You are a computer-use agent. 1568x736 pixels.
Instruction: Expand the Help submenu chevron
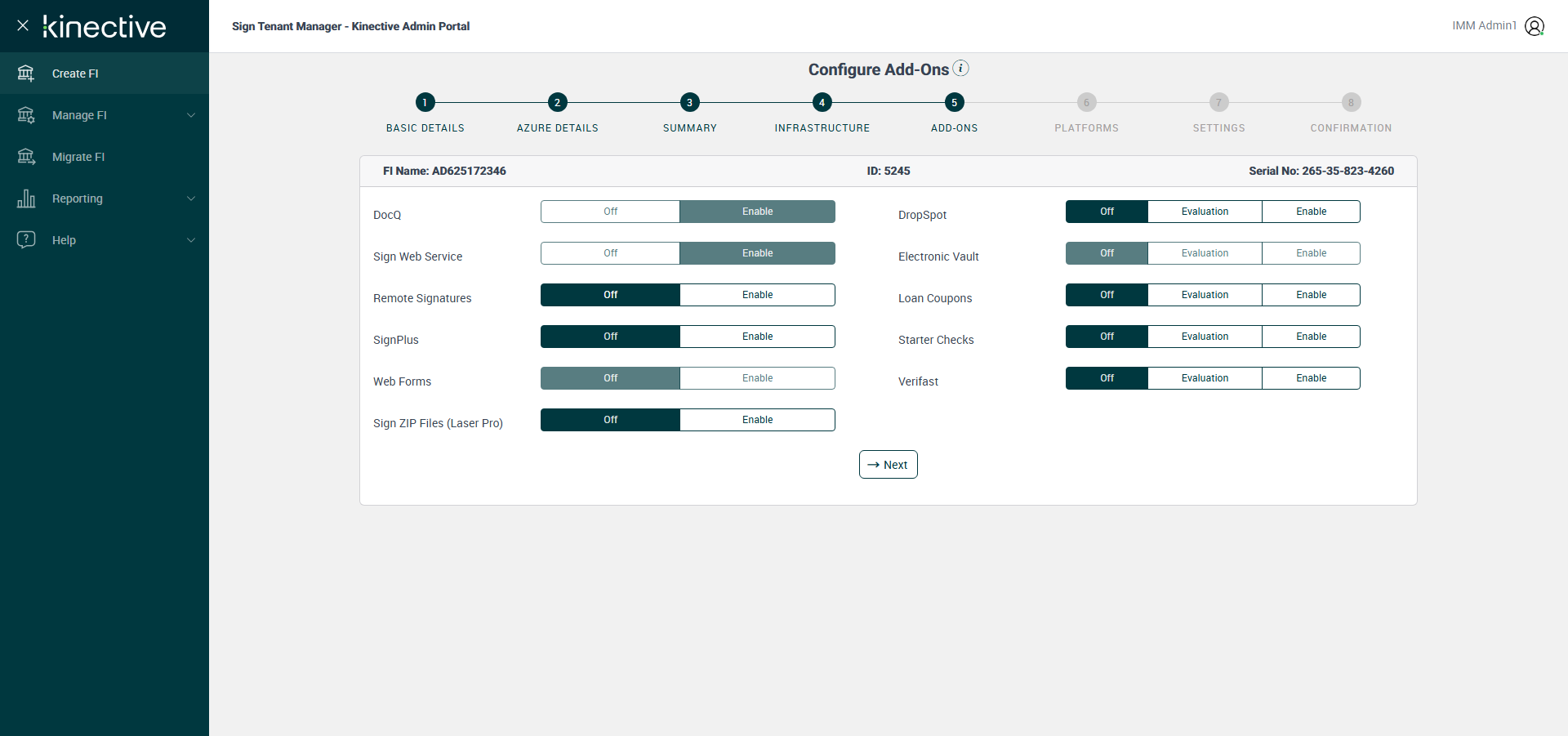coord(191,240)
